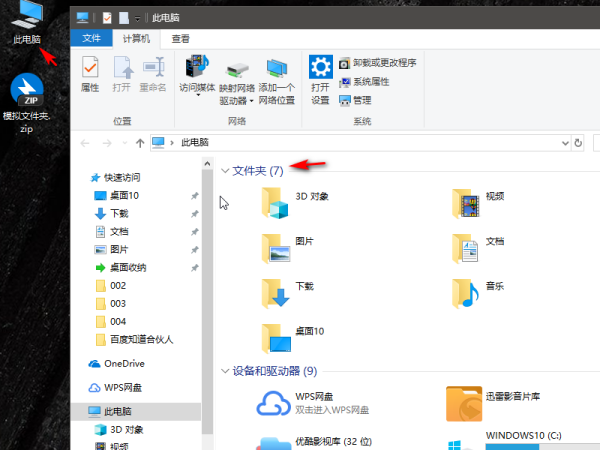Open 访问媒体 (Access media) ribbon icon
Image resolution: width=600 pixels, height=450 pixels.
click(197, 74)
